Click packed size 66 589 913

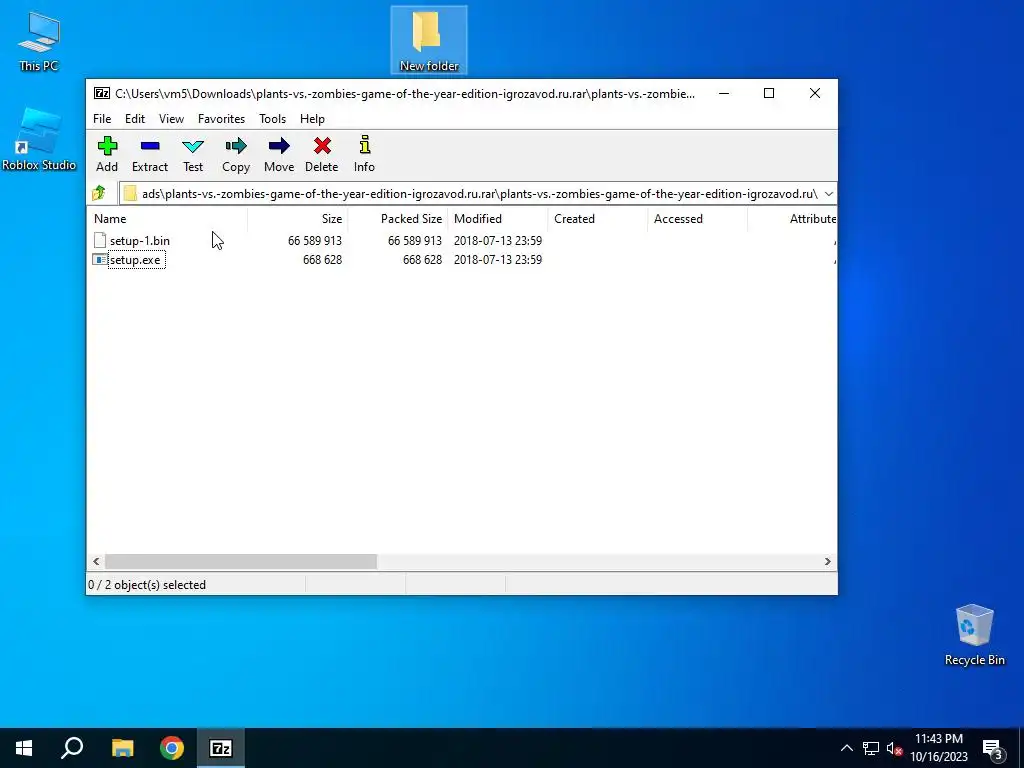coord(415,241)
